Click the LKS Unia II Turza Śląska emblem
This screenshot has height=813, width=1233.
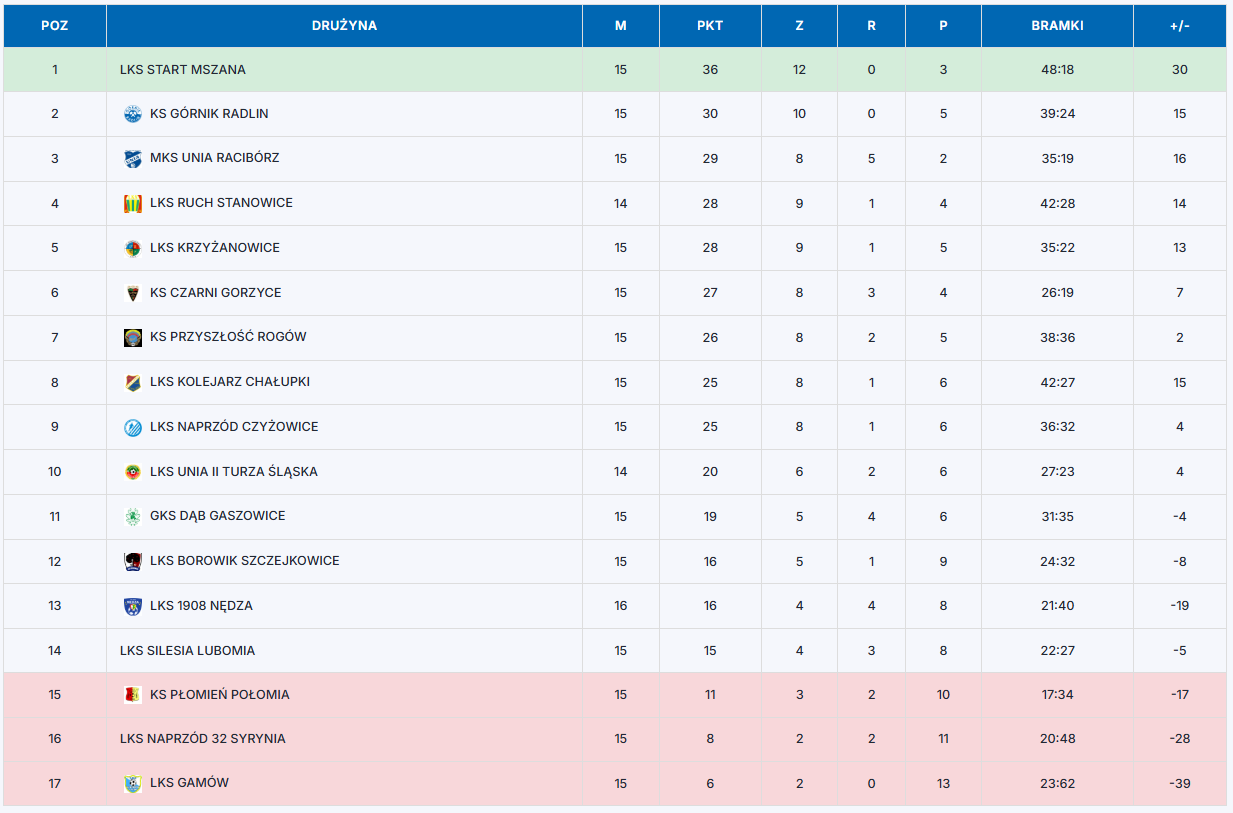[132, 472]
